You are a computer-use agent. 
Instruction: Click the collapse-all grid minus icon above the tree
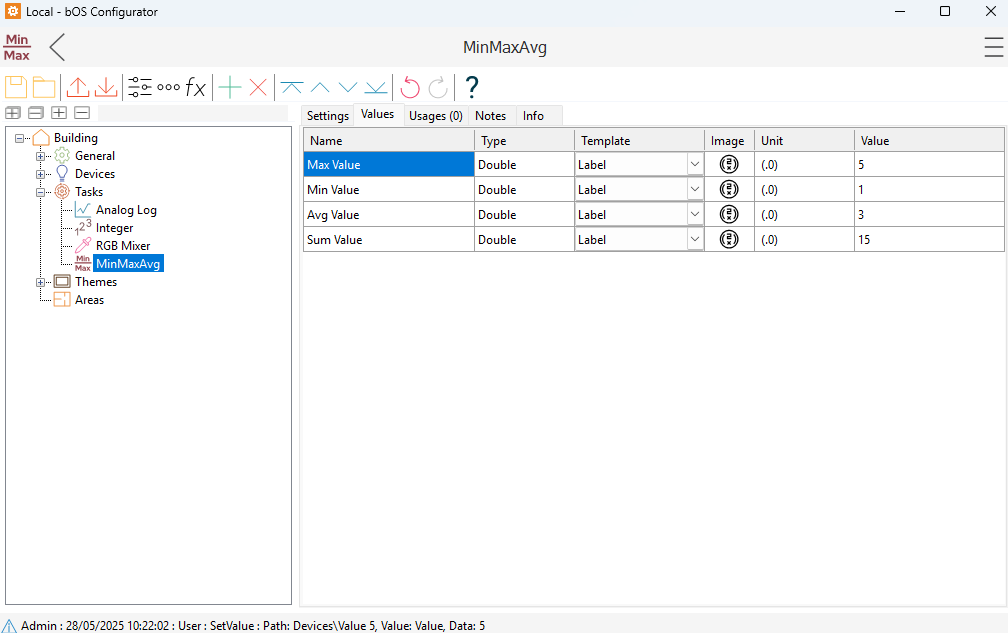point(36,113)
